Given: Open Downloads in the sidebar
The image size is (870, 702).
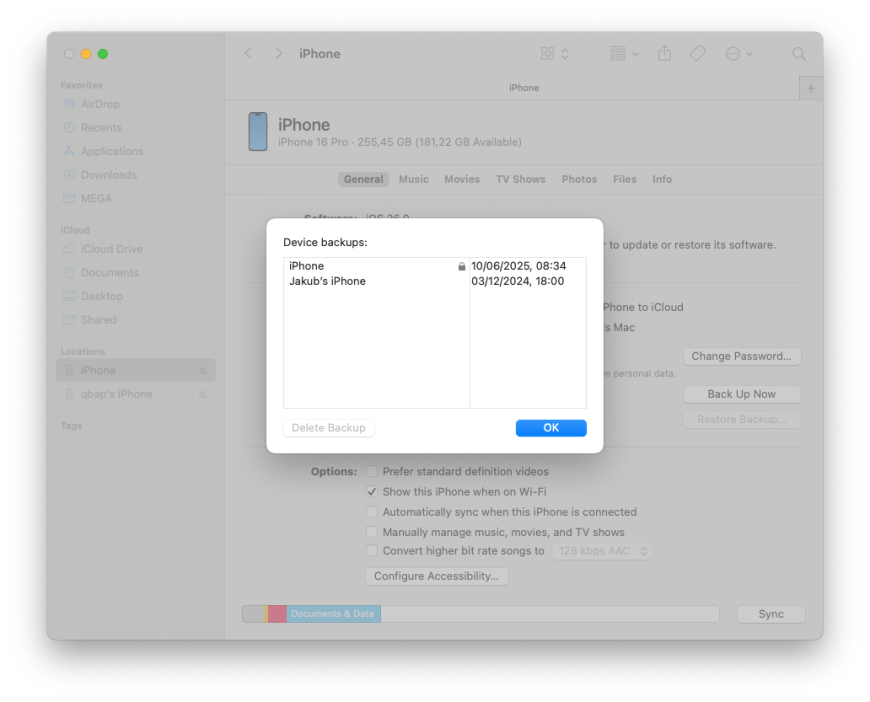Looking at the screenshot, I should click(x=100, y=175).
